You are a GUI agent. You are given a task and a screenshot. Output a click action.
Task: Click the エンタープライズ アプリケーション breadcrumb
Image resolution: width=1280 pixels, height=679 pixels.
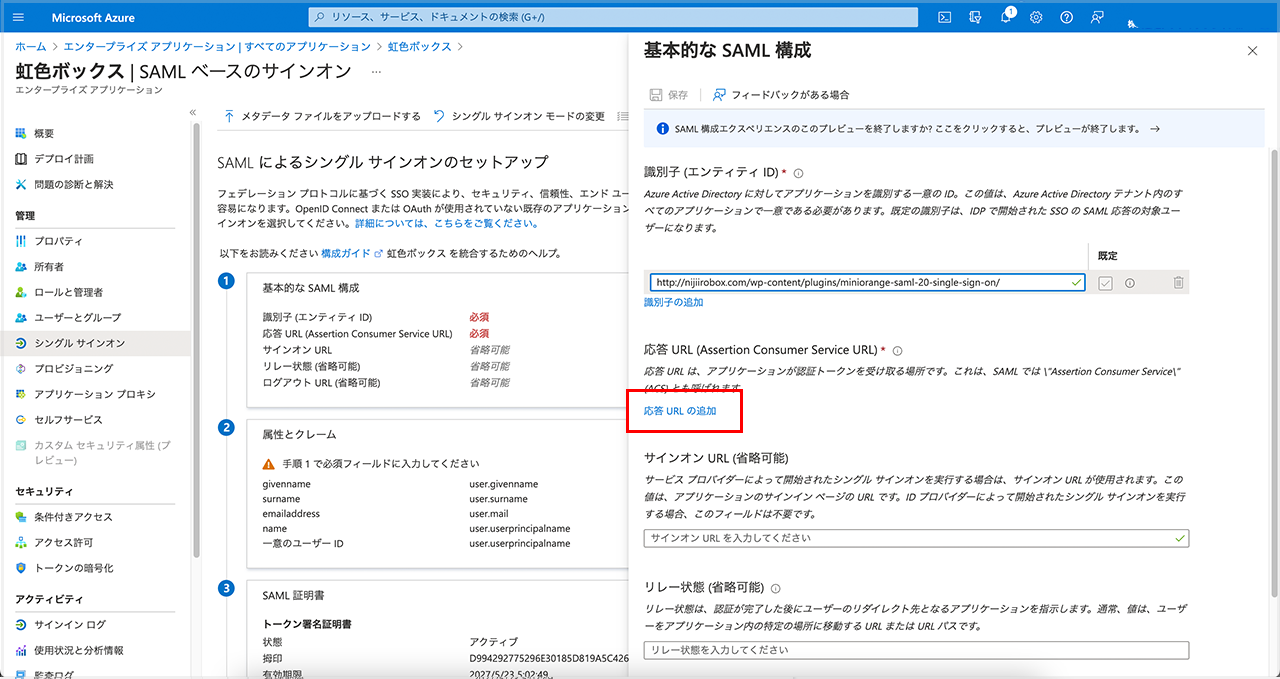[217, 47]
